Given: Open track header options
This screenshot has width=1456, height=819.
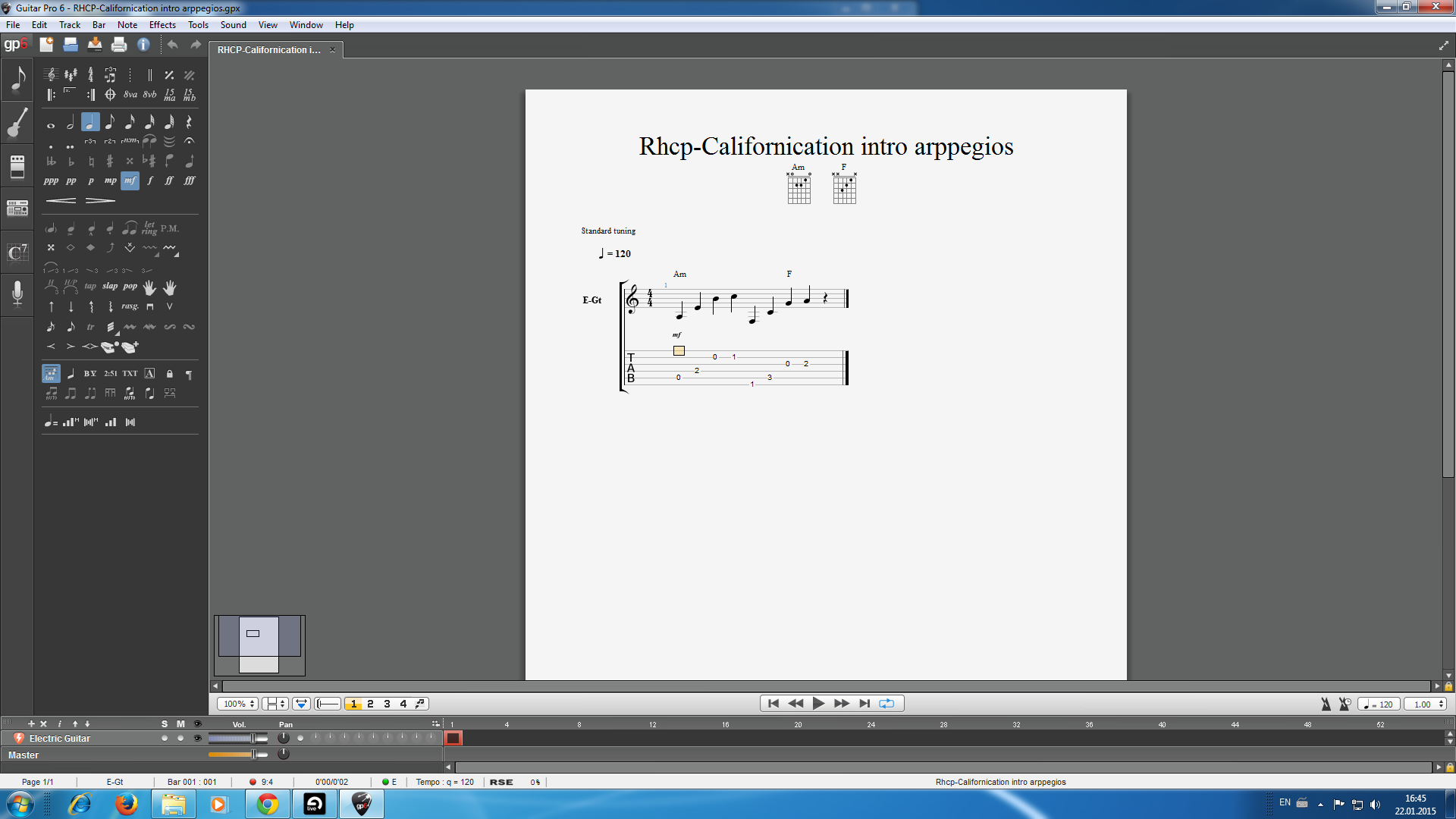Looking at the screenshot, I should coord(435,723).
